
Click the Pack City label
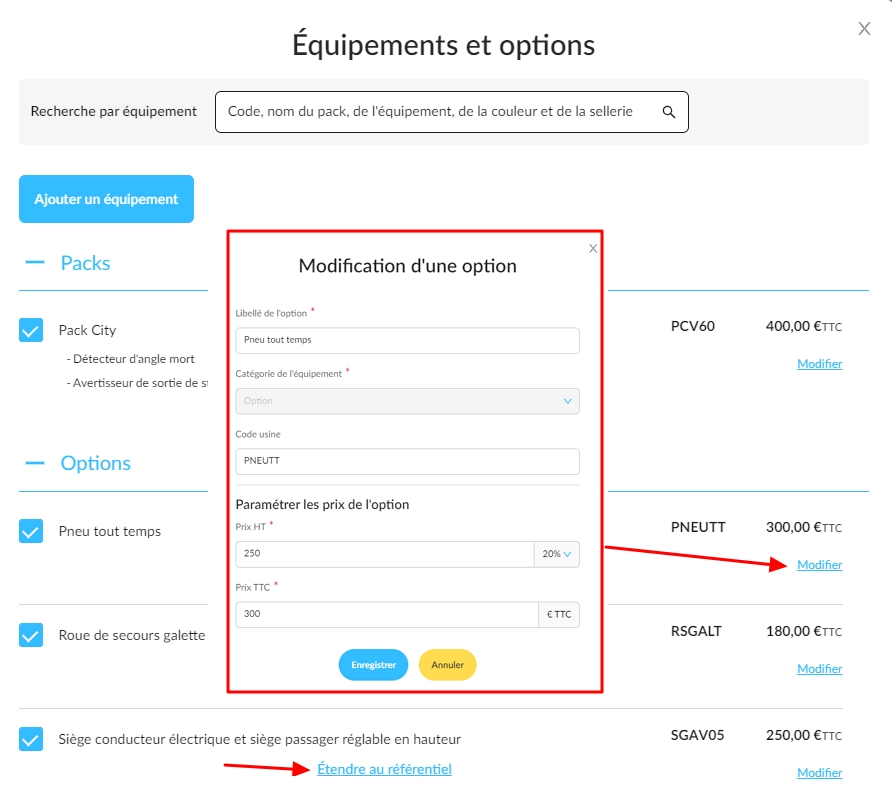click(88, 330)
